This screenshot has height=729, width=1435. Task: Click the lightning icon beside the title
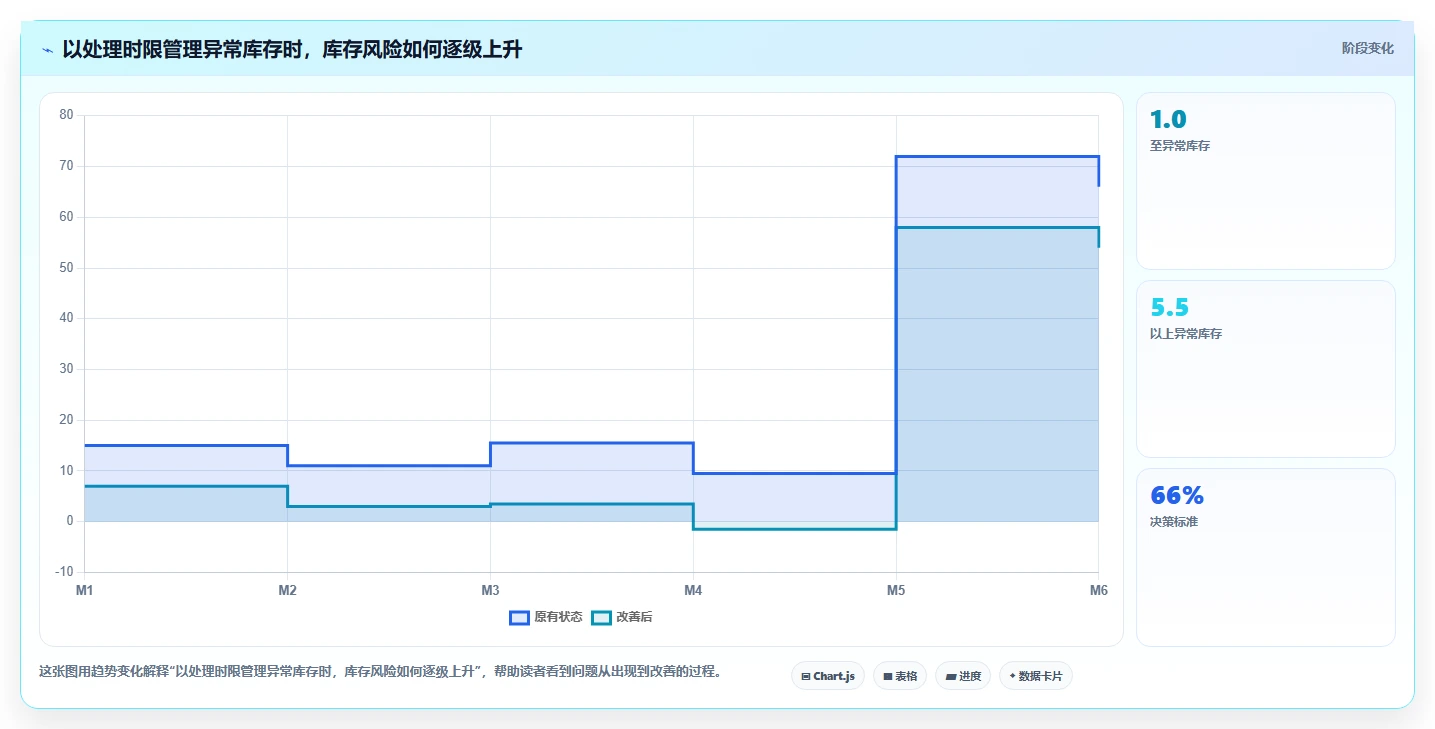(47, 50)
